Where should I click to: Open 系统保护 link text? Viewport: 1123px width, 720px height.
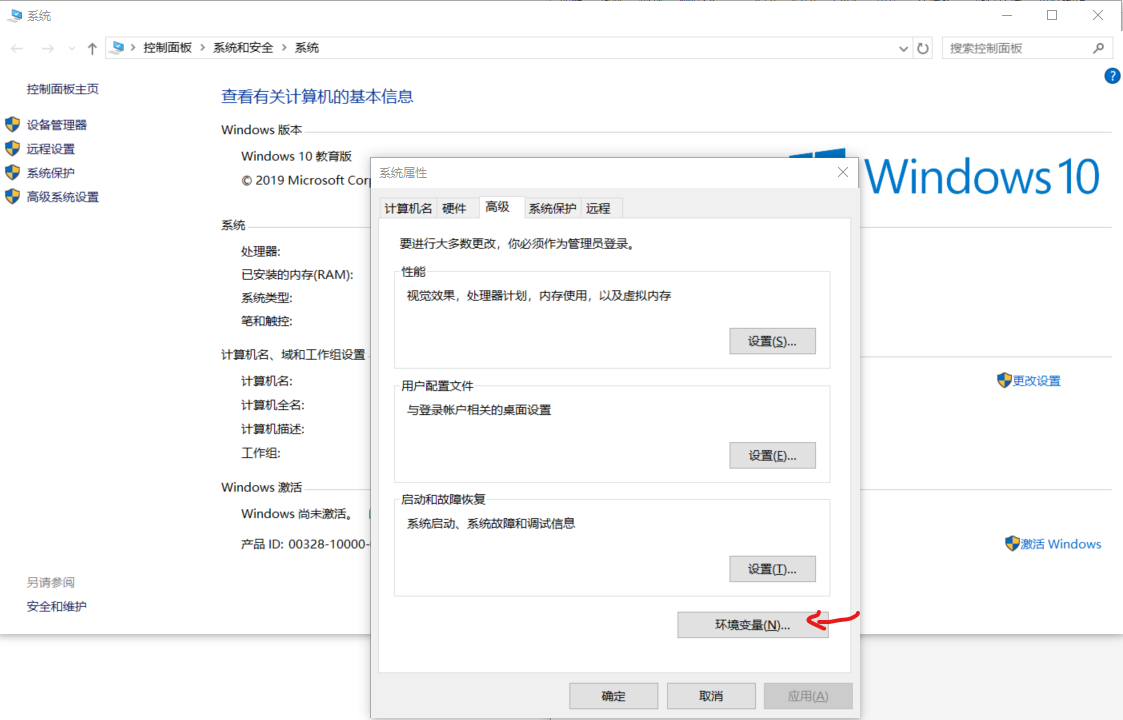tap(51, 173)
